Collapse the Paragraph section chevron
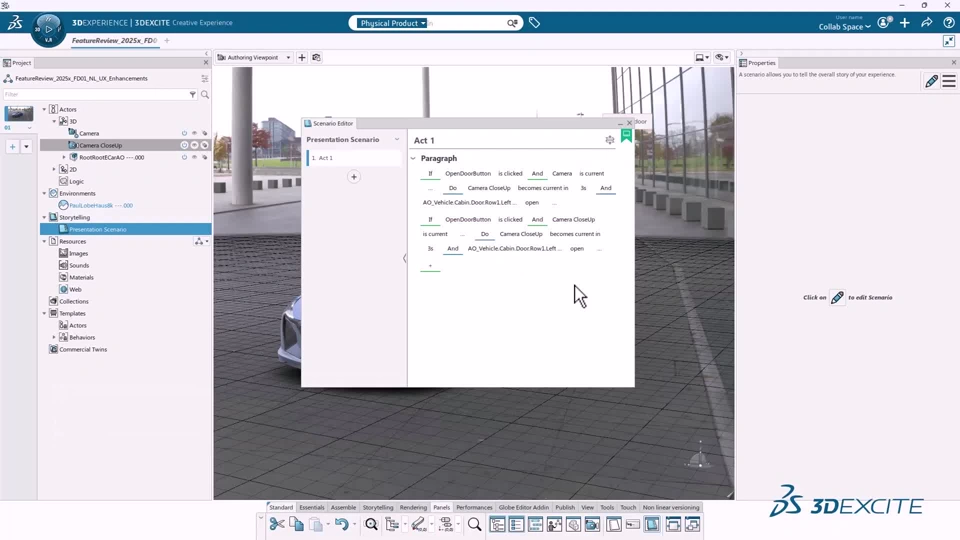Viewport: 960px width, 540px height. click(413, 159)
